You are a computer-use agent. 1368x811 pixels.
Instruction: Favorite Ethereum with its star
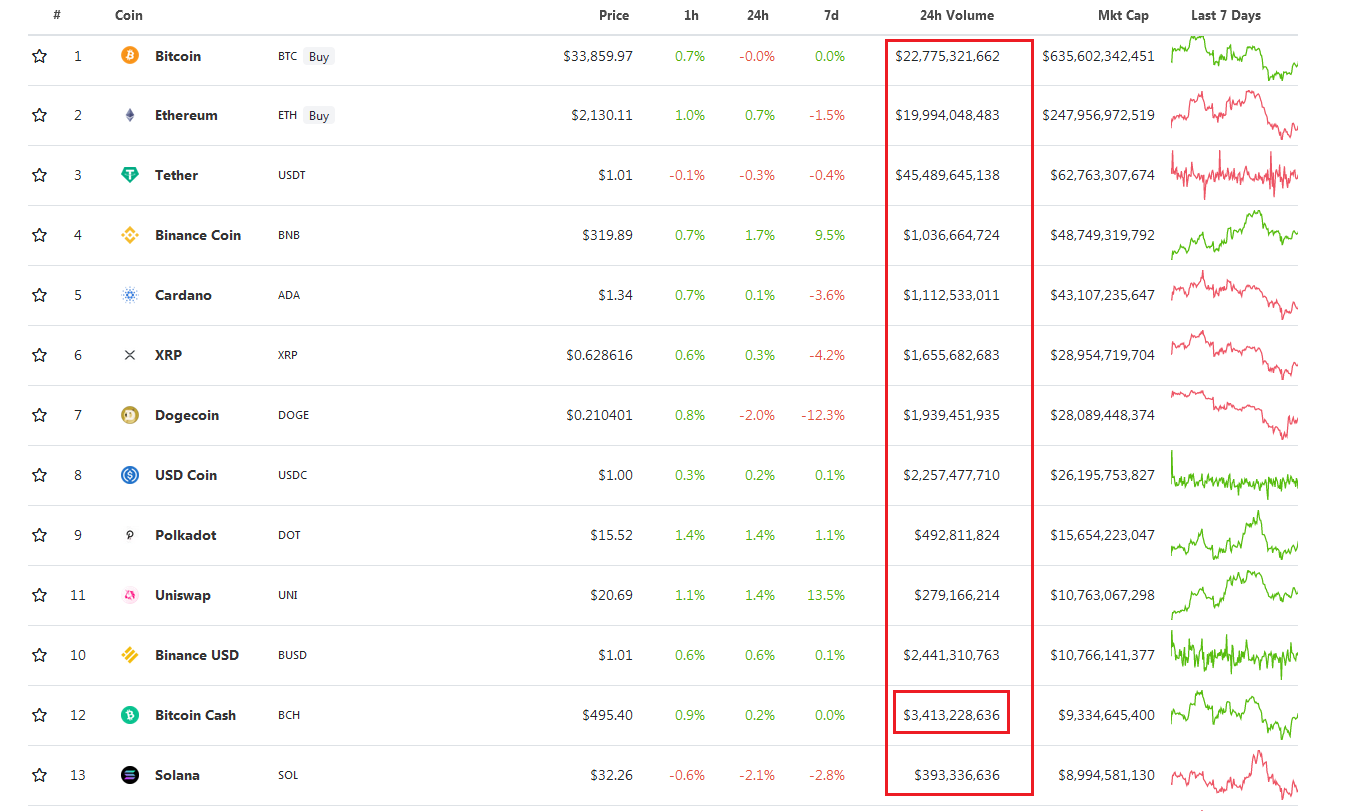[40, 116]
